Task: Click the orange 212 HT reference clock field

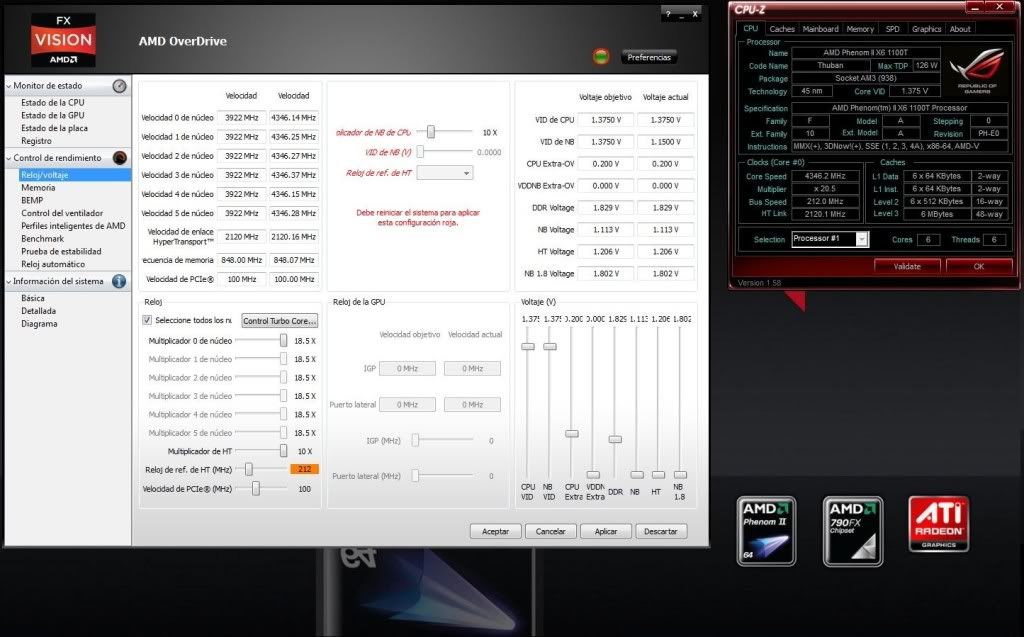Action: pyautogui.click(x=304, y=469)
